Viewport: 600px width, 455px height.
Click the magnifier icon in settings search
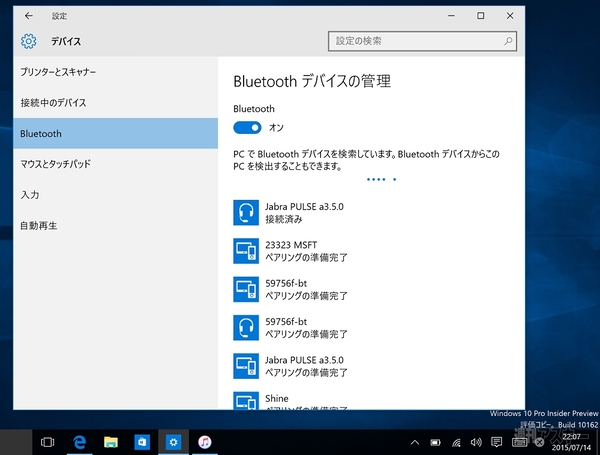click(508, 41)
